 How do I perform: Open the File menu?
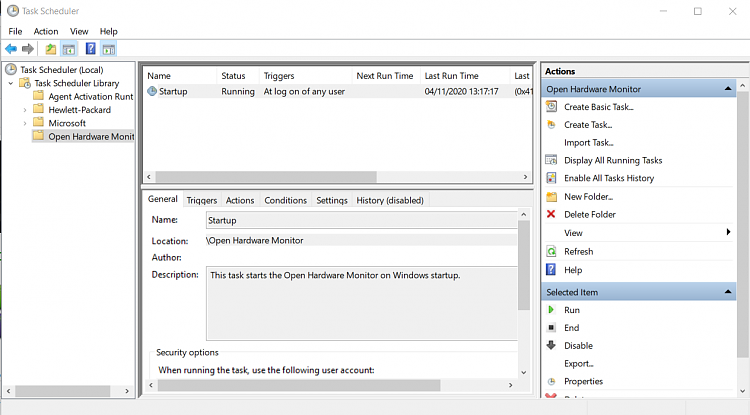point(15,31)
